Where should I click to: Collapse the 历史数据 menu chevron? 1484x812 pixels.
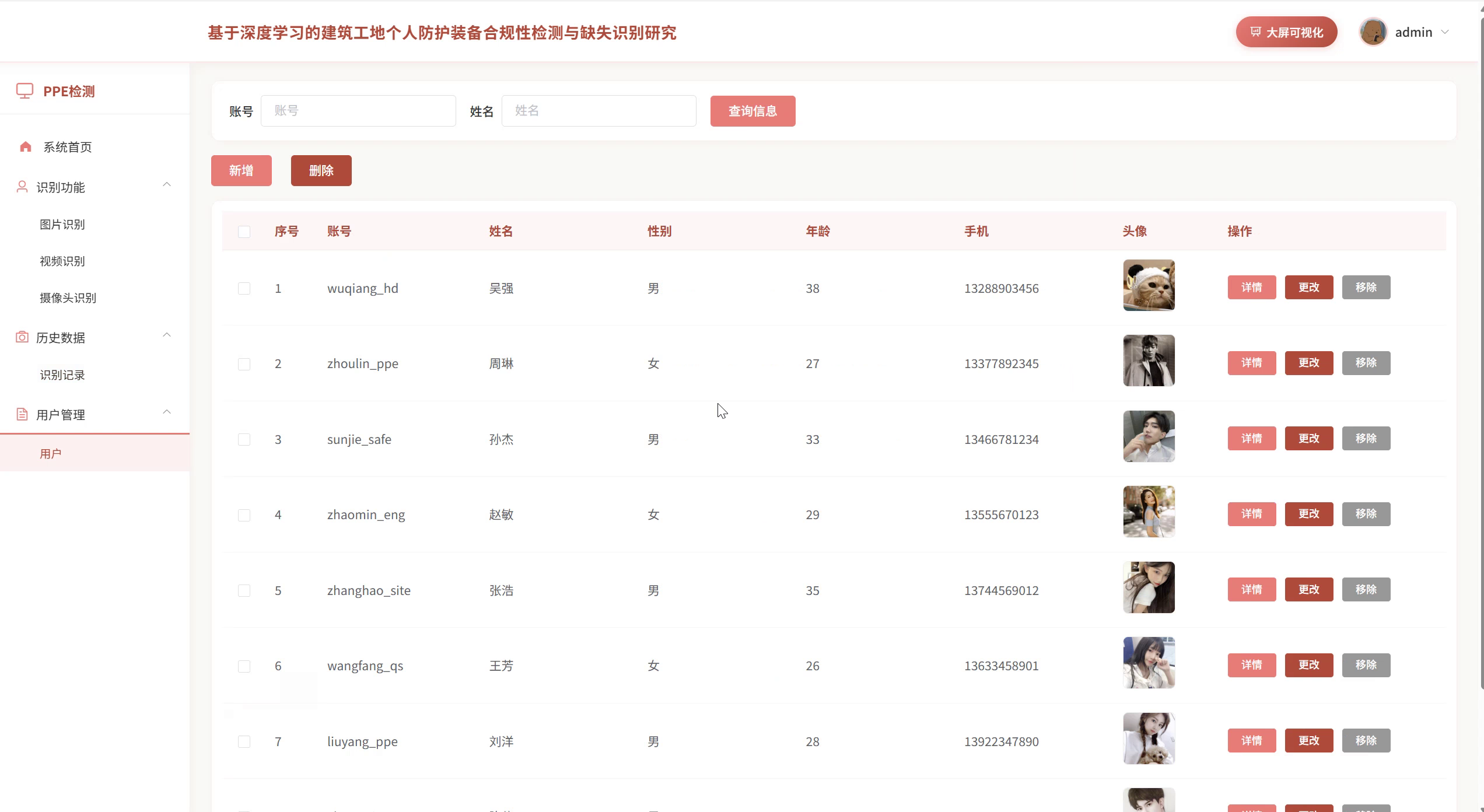pos(167,335)
